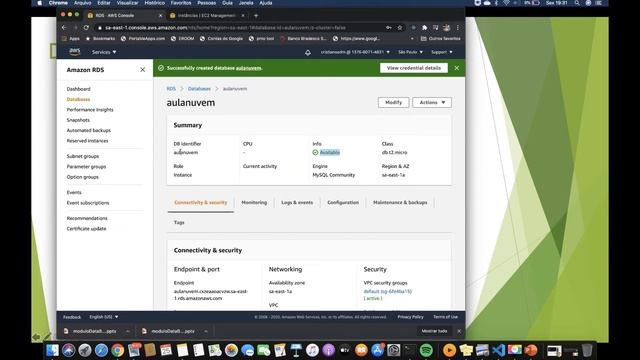The height and width of the screenshot is (360, 640).
Task: Switch to the Monitoring tab
Action: (254, 202)
